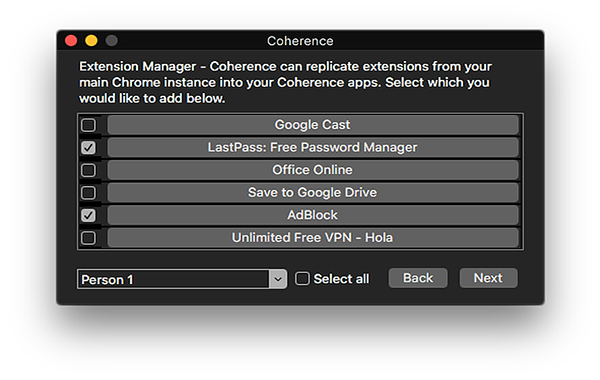Close the Coherence window with red button

(x=71, y=40)
